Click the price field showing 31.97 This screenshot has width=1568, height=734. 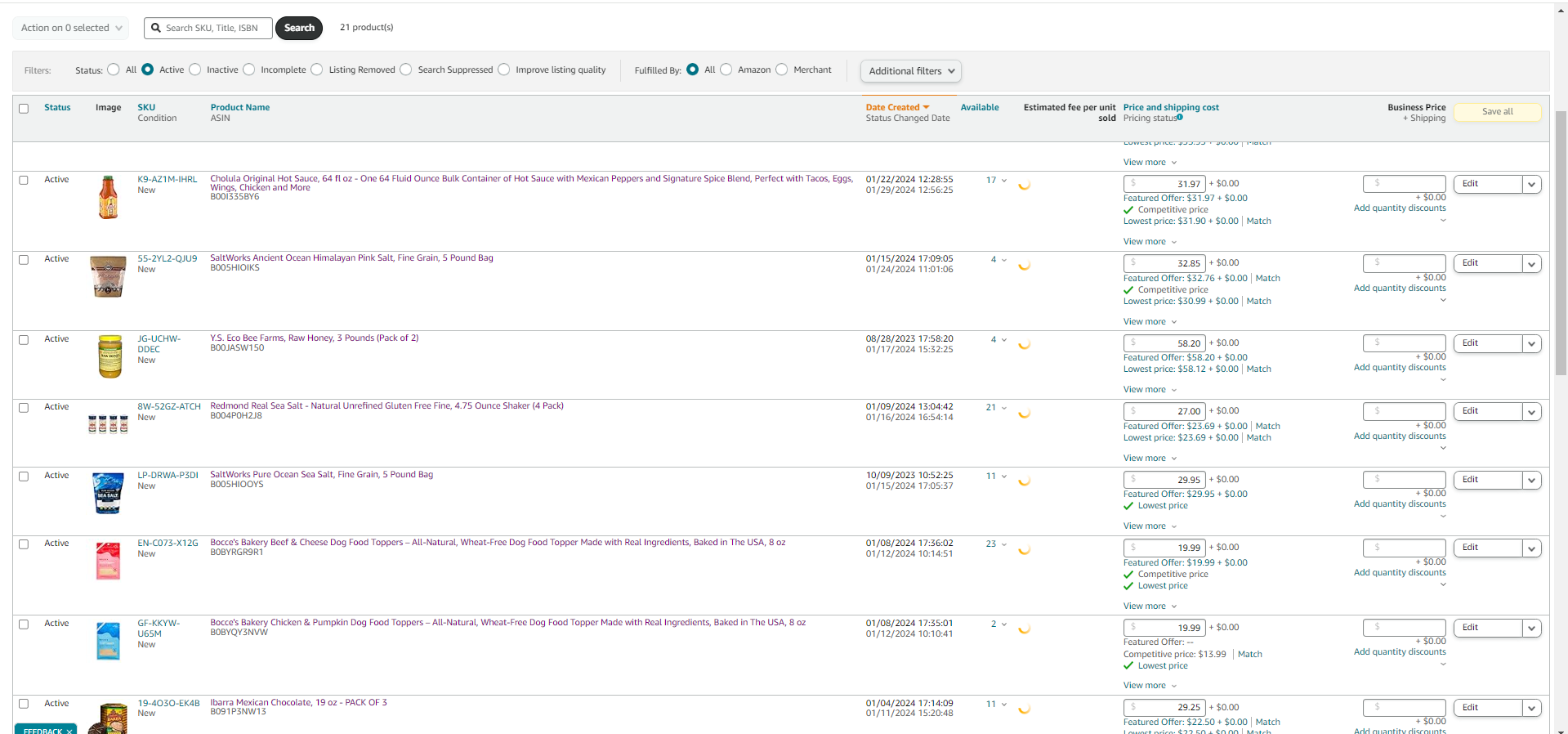tap(1164, 185)
